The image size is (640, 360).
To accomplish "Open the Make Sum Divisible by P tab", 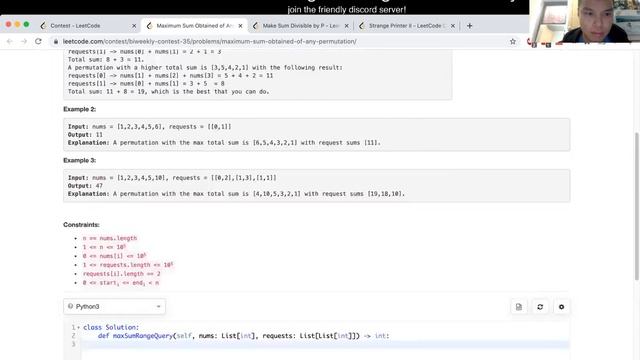I will click(300, 26).
